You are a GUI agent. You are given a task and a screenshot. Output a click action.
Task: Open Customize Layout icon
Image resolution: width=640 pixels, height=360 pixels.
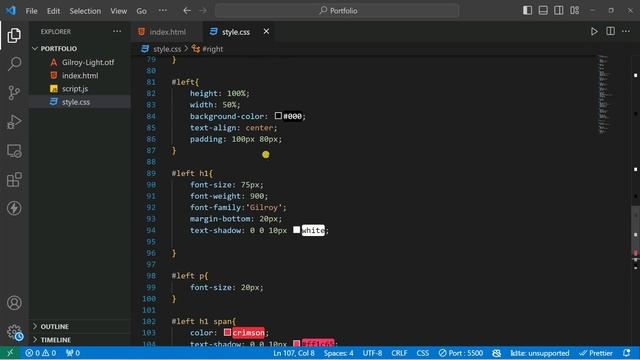[x=575, y=11]
